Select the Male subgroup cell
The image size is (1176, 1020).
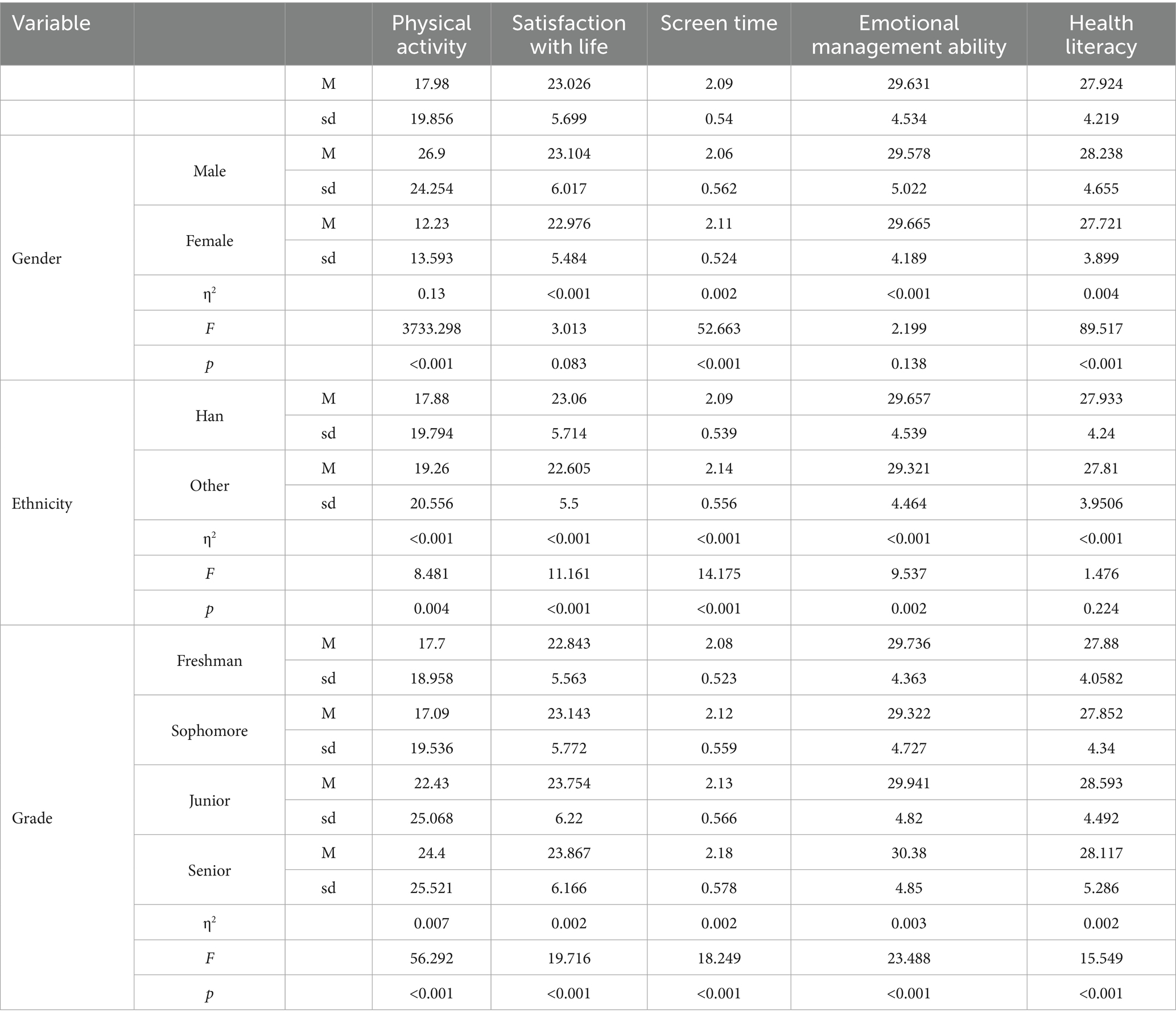[209, 171]
